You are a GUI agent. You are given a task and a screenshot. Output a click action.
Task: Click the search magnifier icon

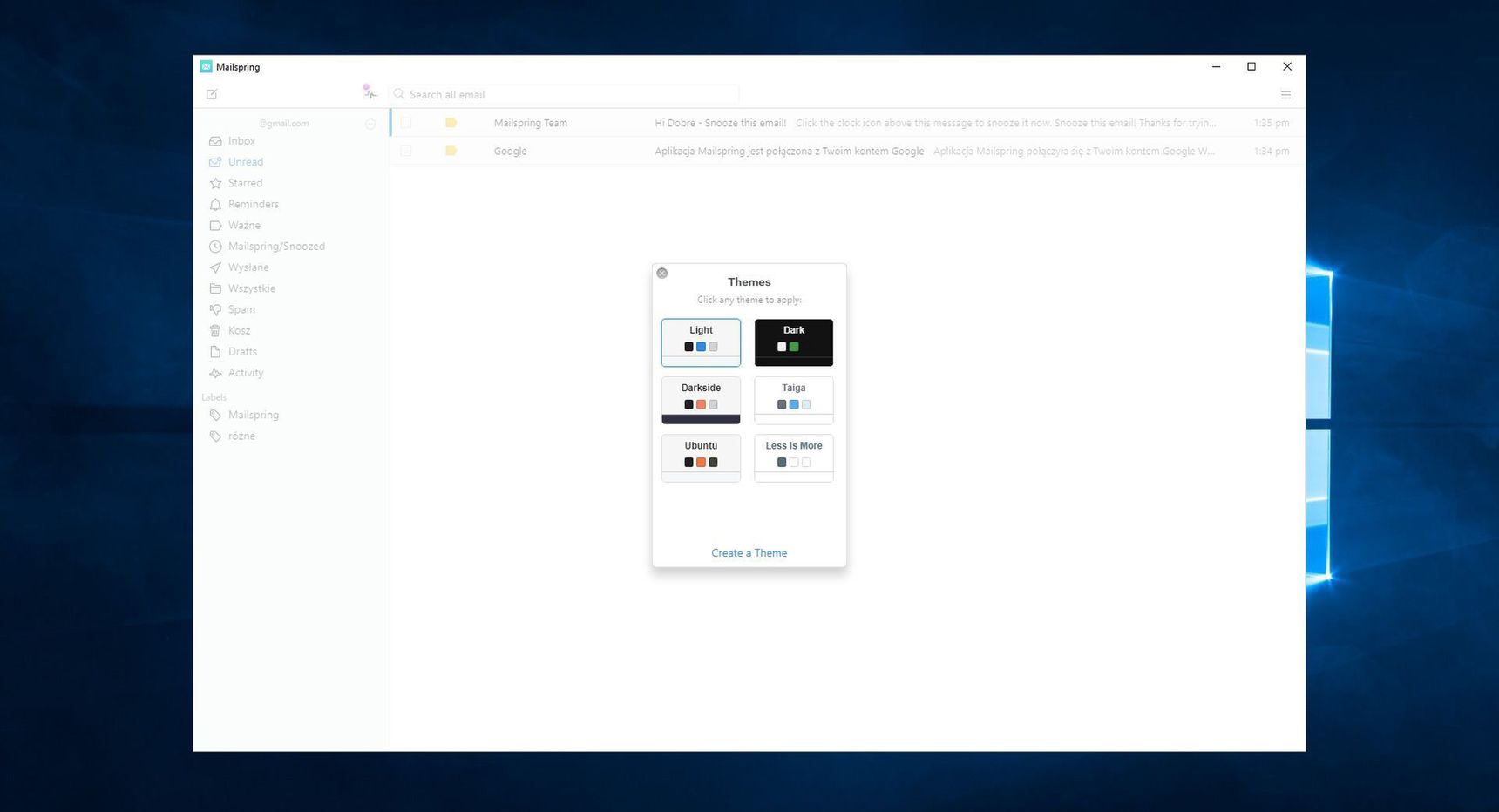399,94
